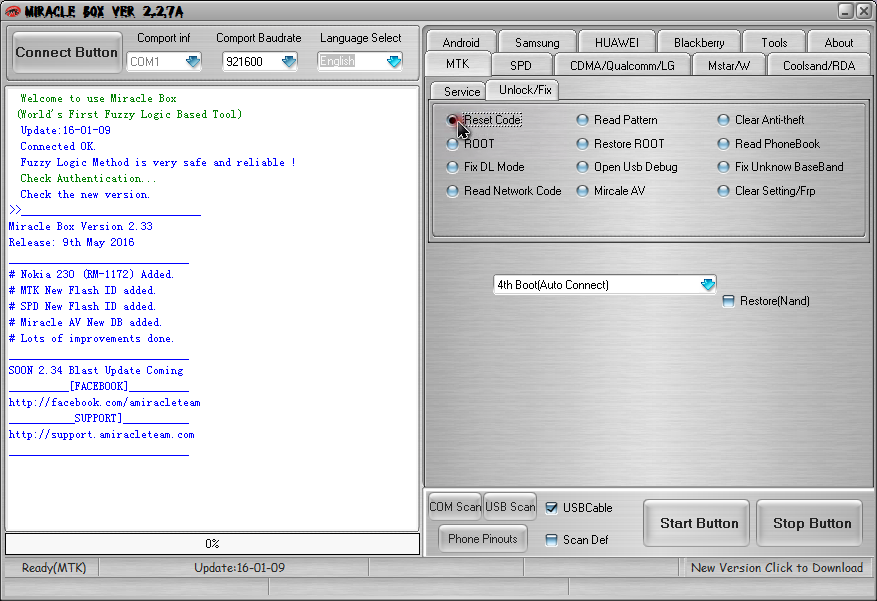Click the 'Release: 9th May 2016' log line

[72, 243]
